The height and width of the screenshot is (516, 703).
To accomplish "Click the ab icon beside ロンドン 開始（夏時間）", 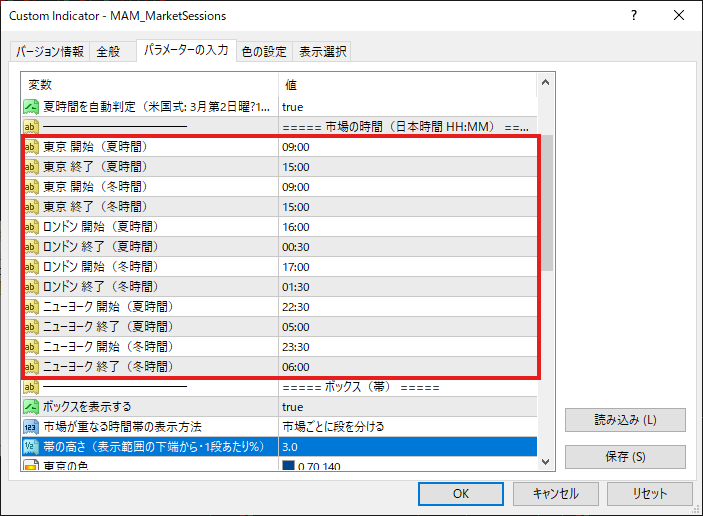I will (x=31, y=227).
